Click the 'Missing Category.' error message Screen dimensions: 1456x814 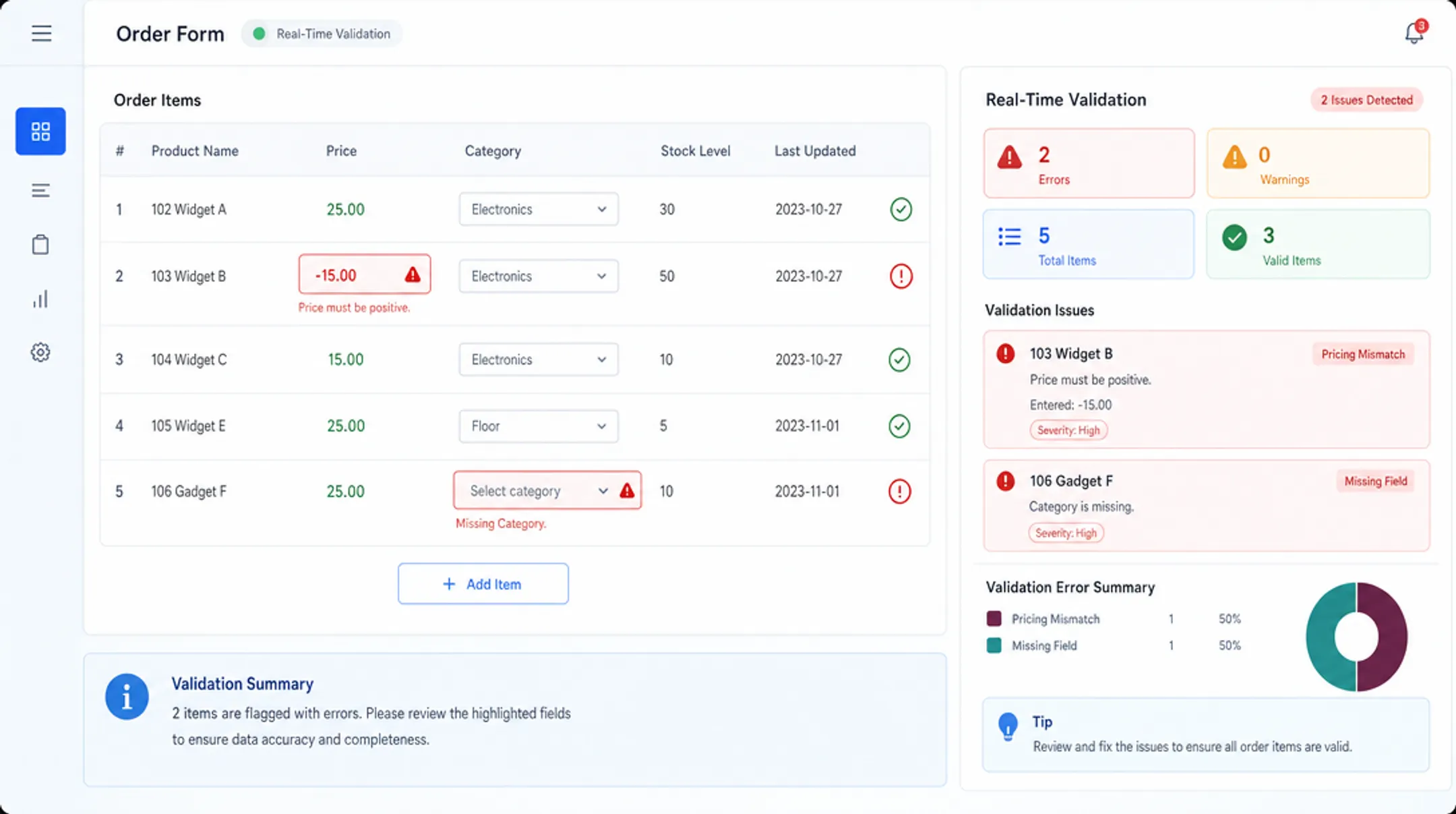[501, 523]
